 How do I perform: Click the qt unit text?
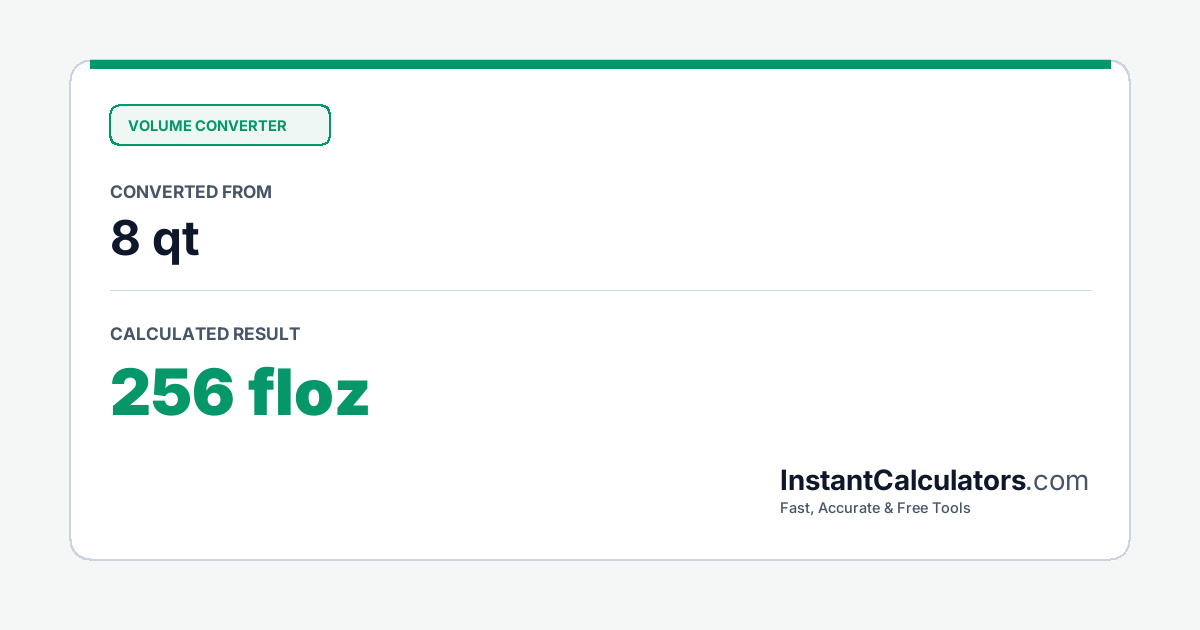click(176, 242)
